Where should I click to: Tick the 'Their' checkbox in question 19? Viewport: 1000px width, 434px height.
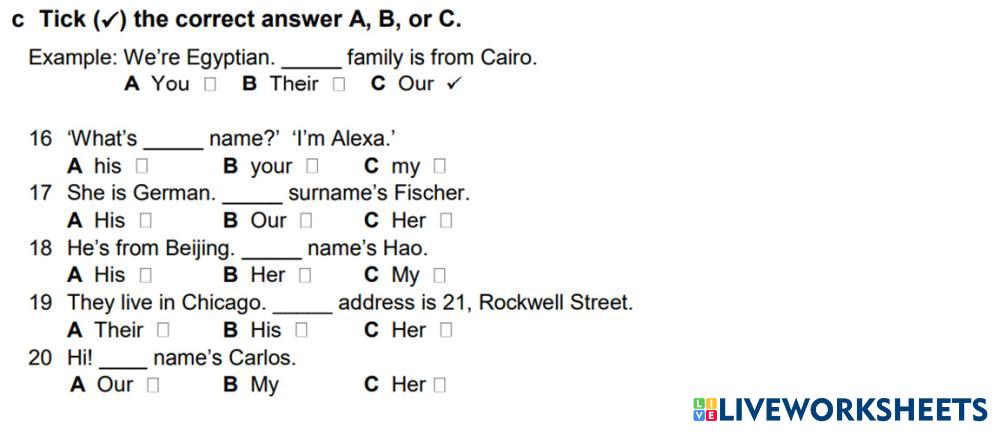tap(163, 329)
